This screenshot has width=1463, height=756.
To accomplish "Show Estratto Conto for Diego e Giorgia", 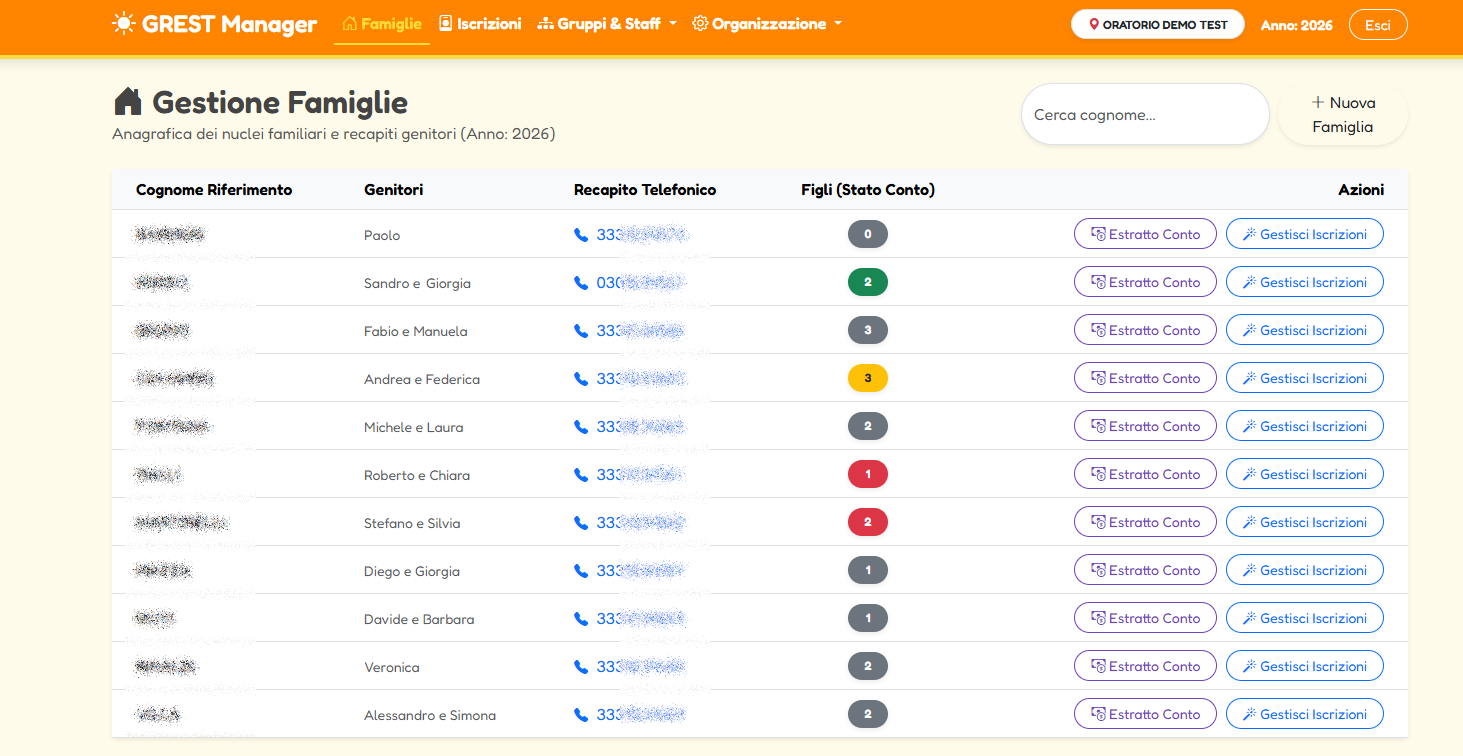I will coord(1145,570).
